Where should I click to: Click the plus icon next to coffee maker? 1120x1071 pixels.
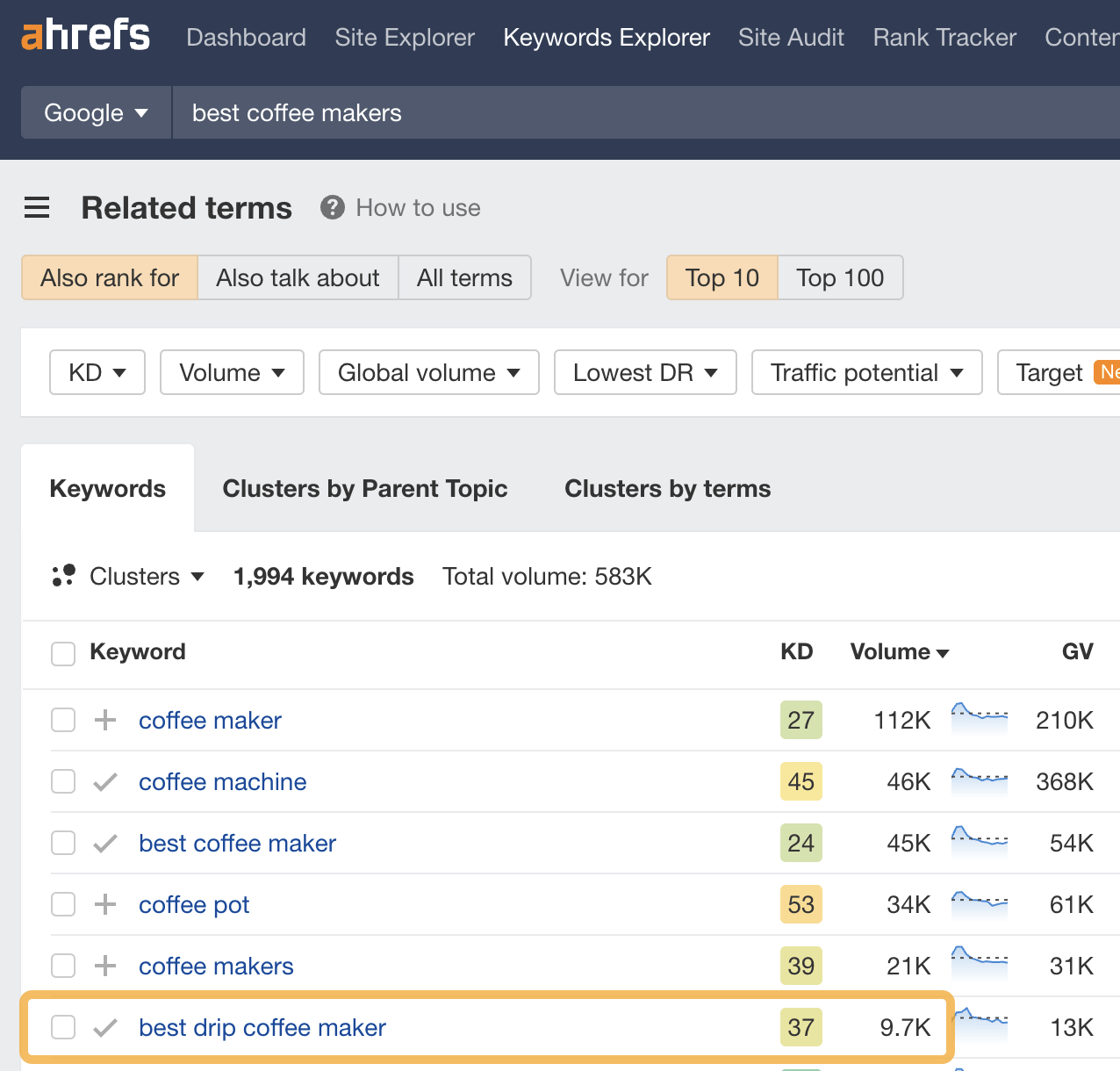click(x=104, y=720)
